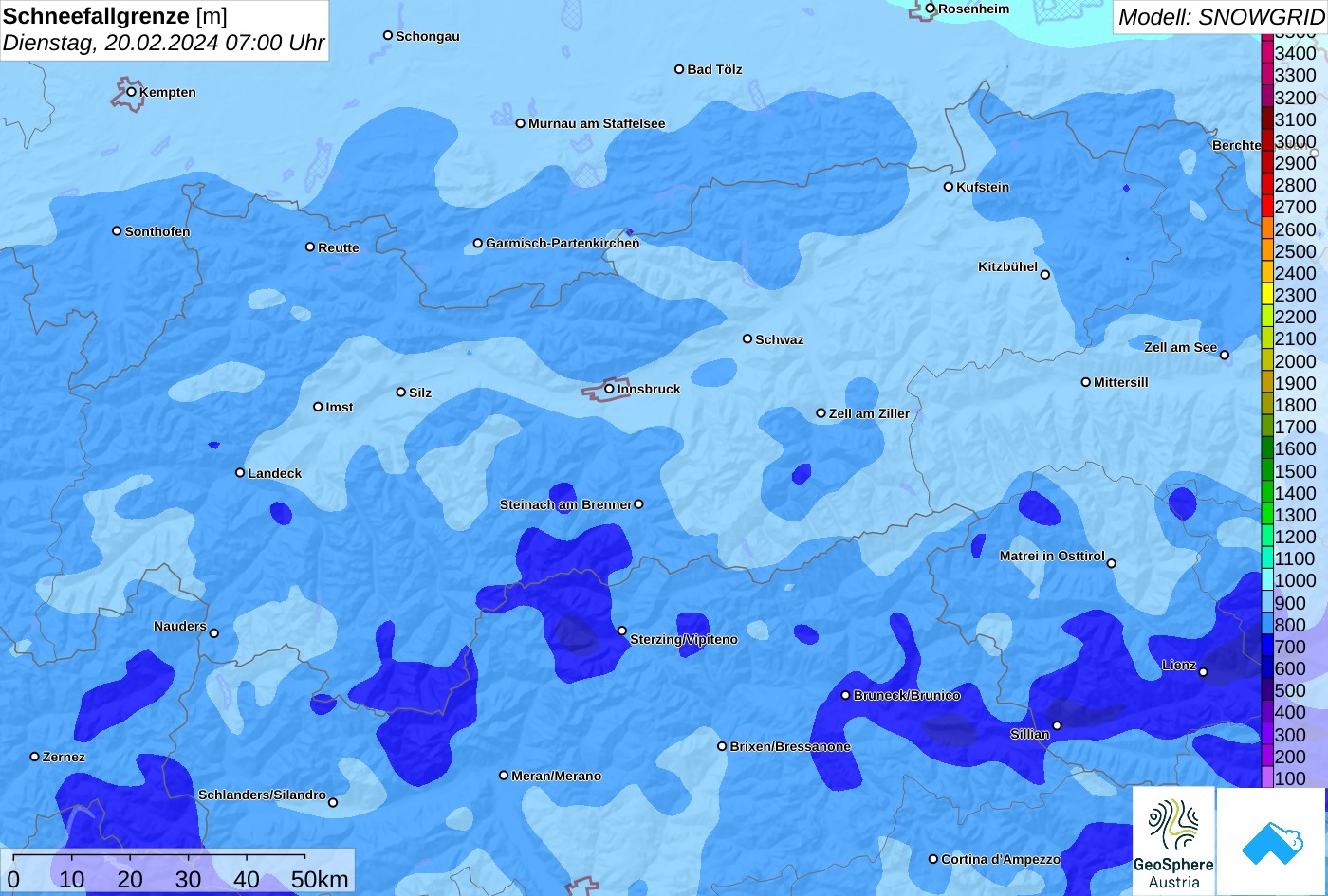Click the 'Dienstag, 20.02.2024 07:00 Uhr' date

click(x=163, y=43)
